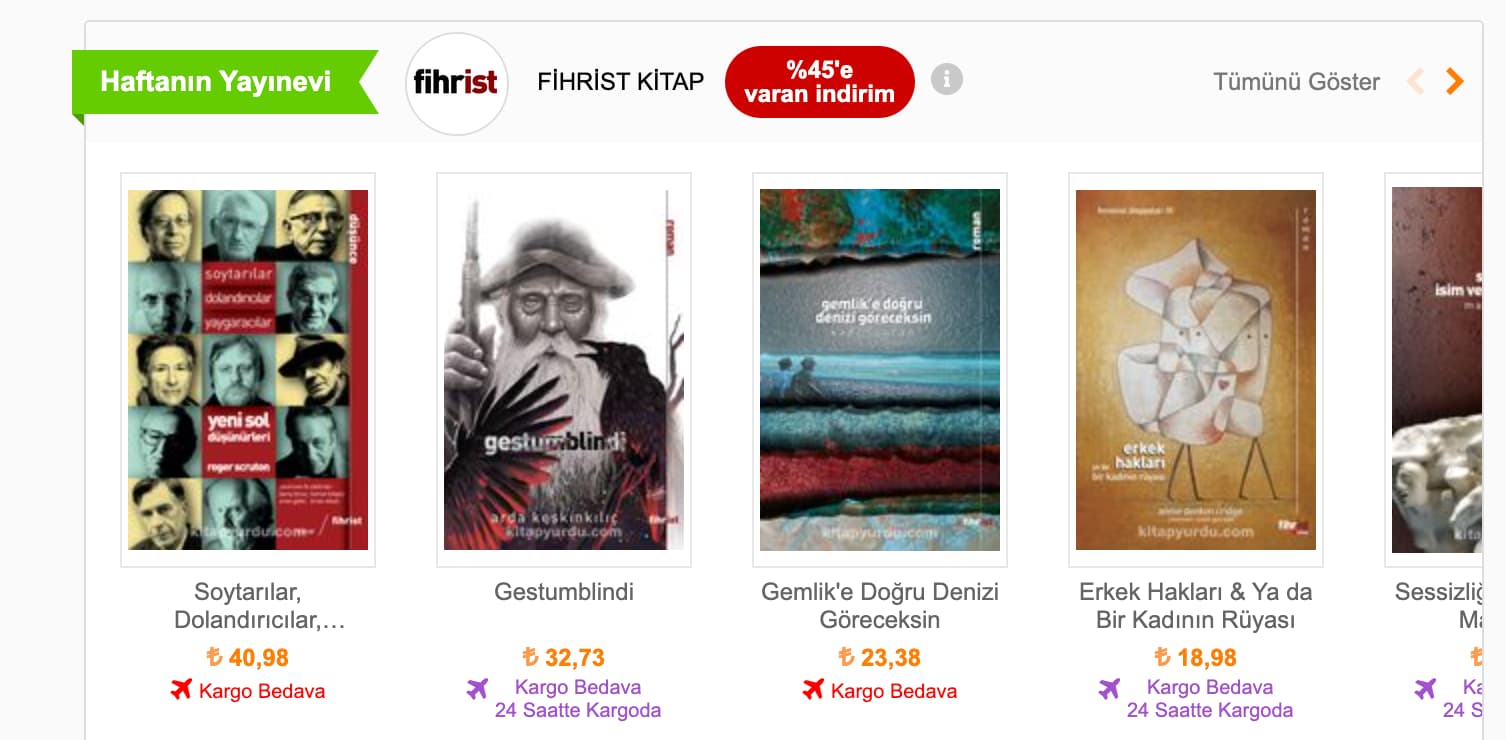
Task: Open Erkek Hakları book cover image
Action: [1196, 370]
